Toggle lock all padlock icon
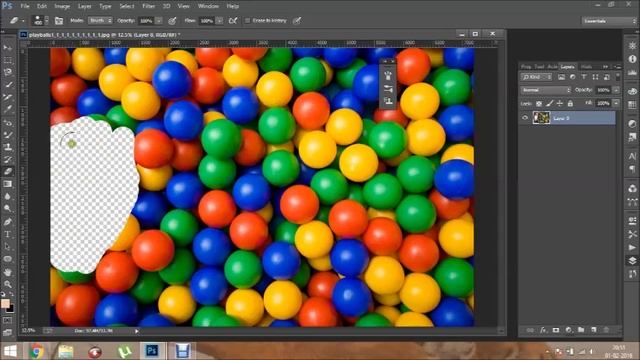 coord(570,104)
